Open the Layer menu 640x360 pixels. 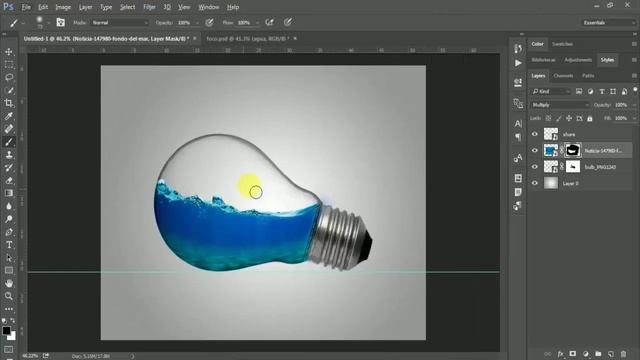coord(85,7)
